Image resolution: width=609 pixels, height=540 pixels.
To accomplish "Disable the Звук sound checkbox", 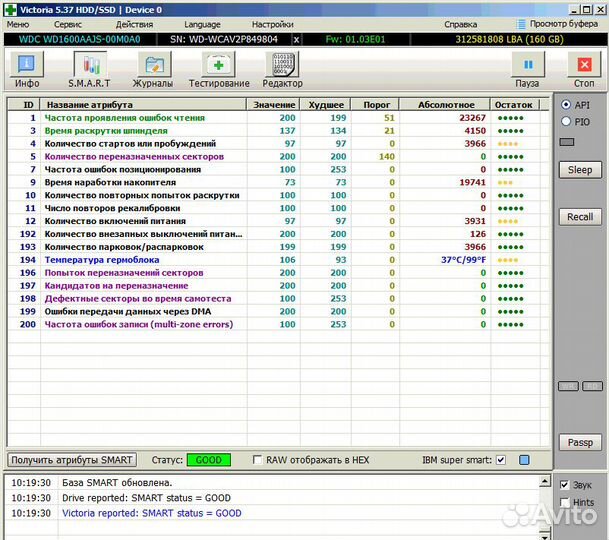I will [x=565, y=485].
